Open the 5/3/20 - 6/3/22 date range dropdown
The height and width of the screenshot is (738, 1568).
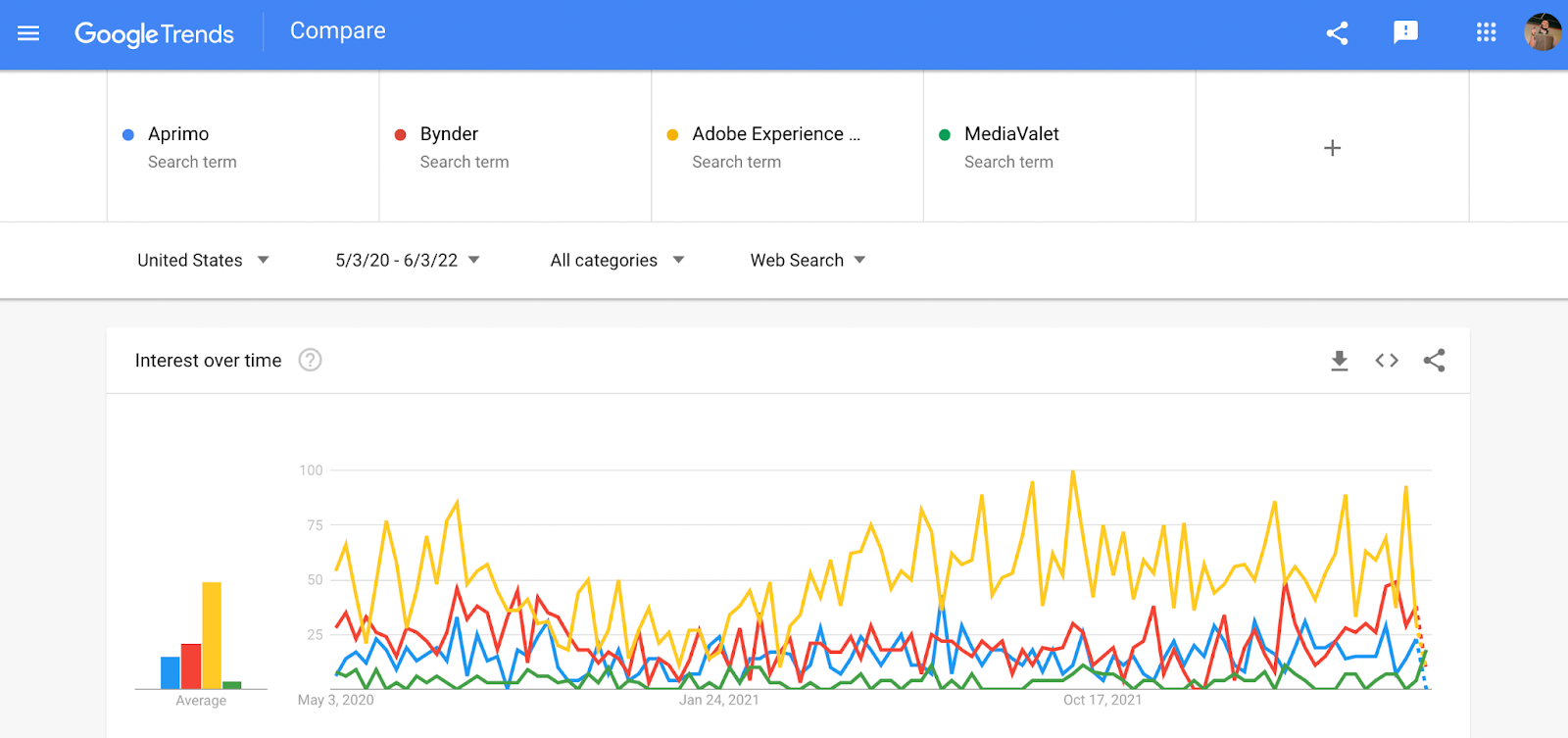[x=408, y=260]
